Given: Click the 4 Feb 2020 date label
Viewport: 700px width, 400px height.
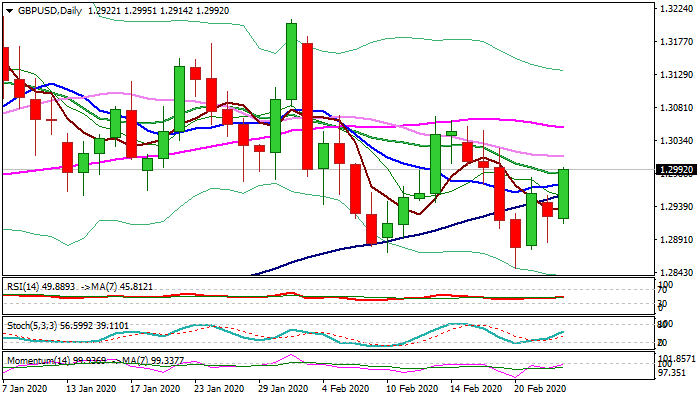Looking at the screenshot, I should coord(346,388).
